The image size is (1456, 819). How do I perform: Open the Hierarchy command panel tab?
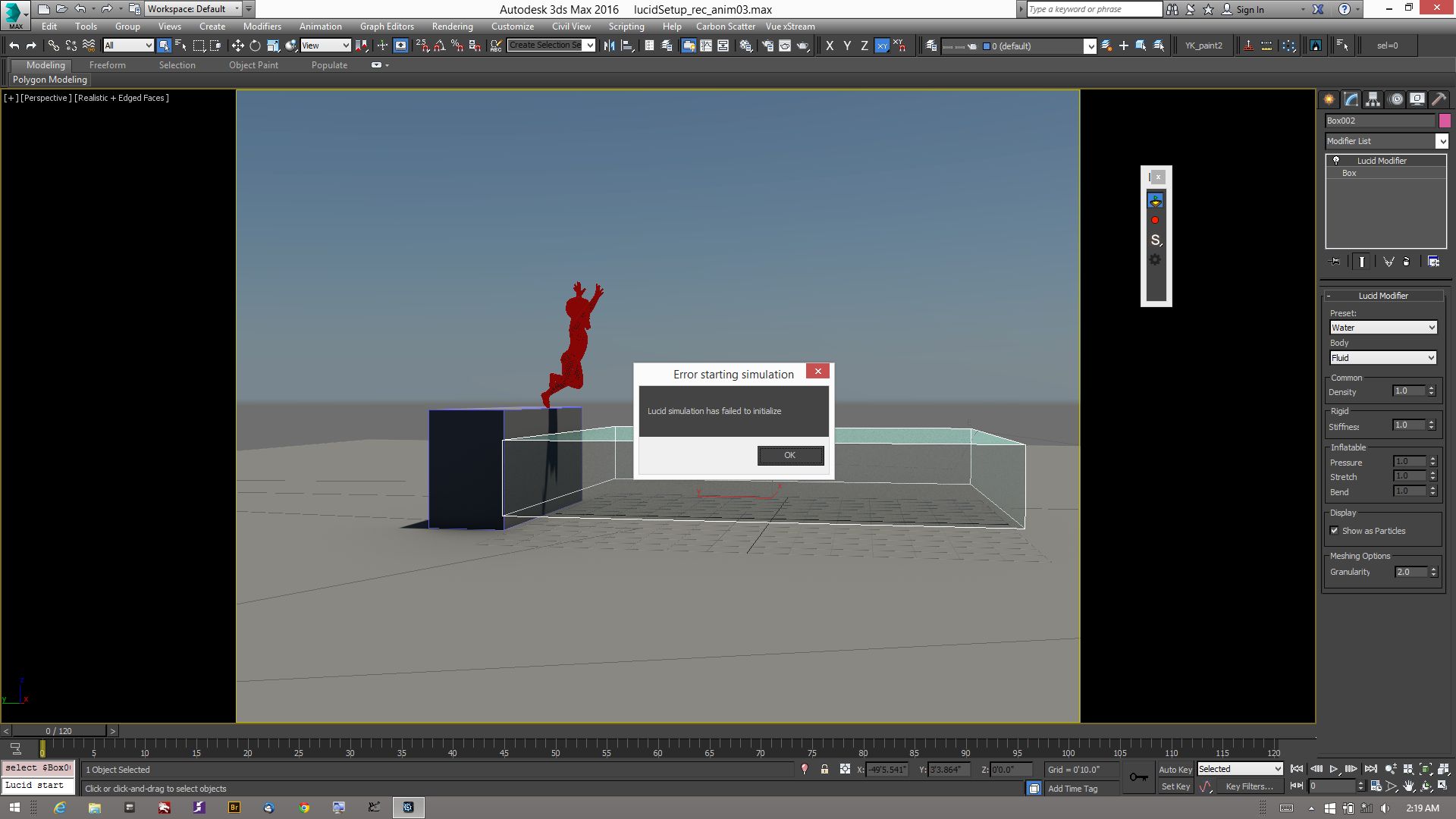pos(1373,99)
